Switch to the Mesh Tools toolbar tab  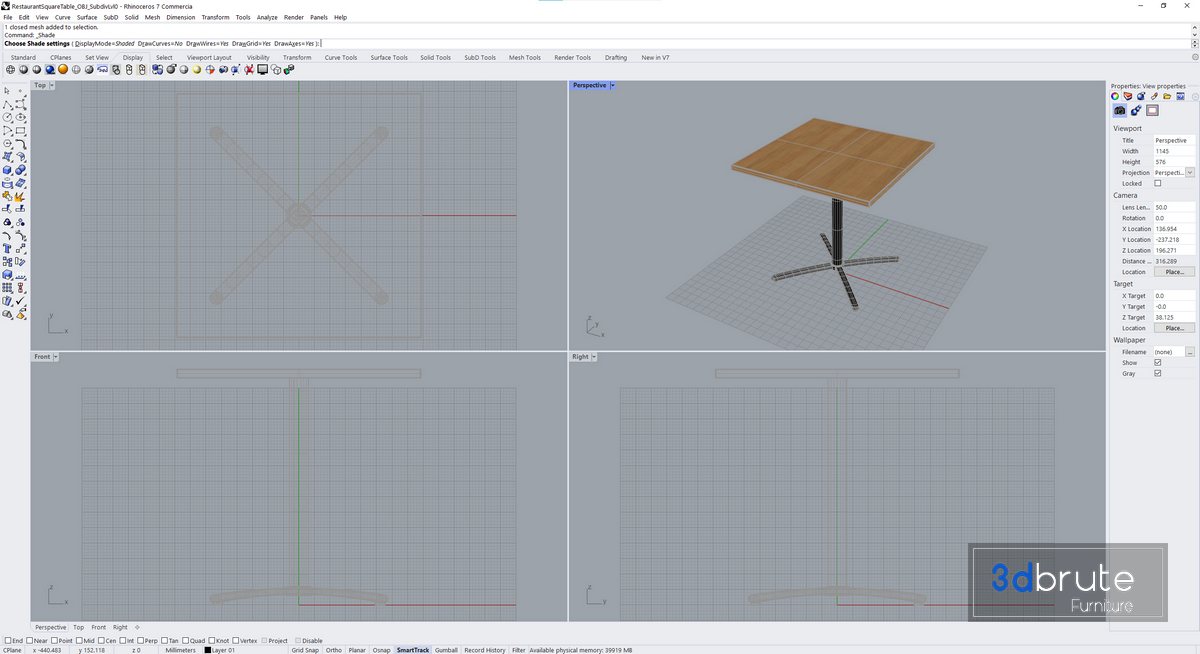[525, 58]
